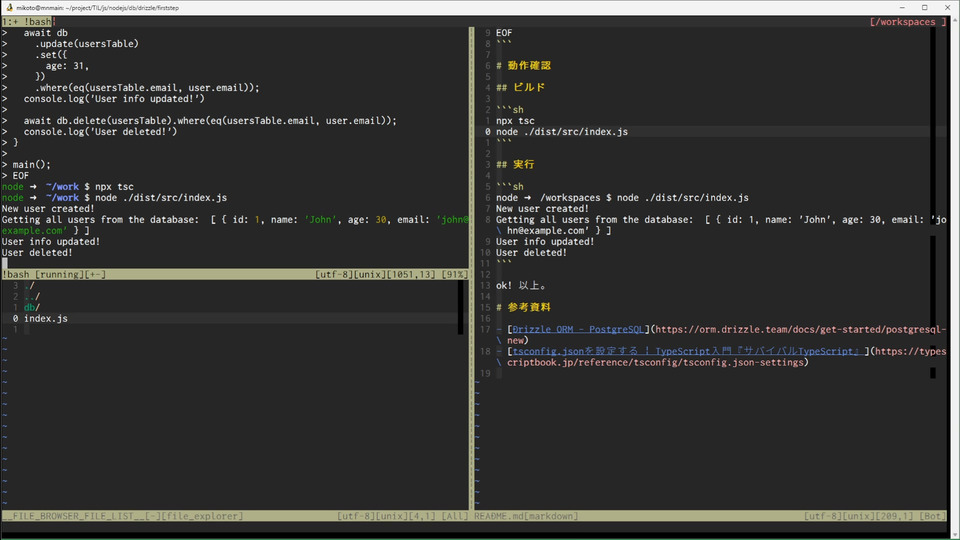The image size is (960, 540).
Task: Click 'User deleted!' in README pane
Action: [531, 252]
